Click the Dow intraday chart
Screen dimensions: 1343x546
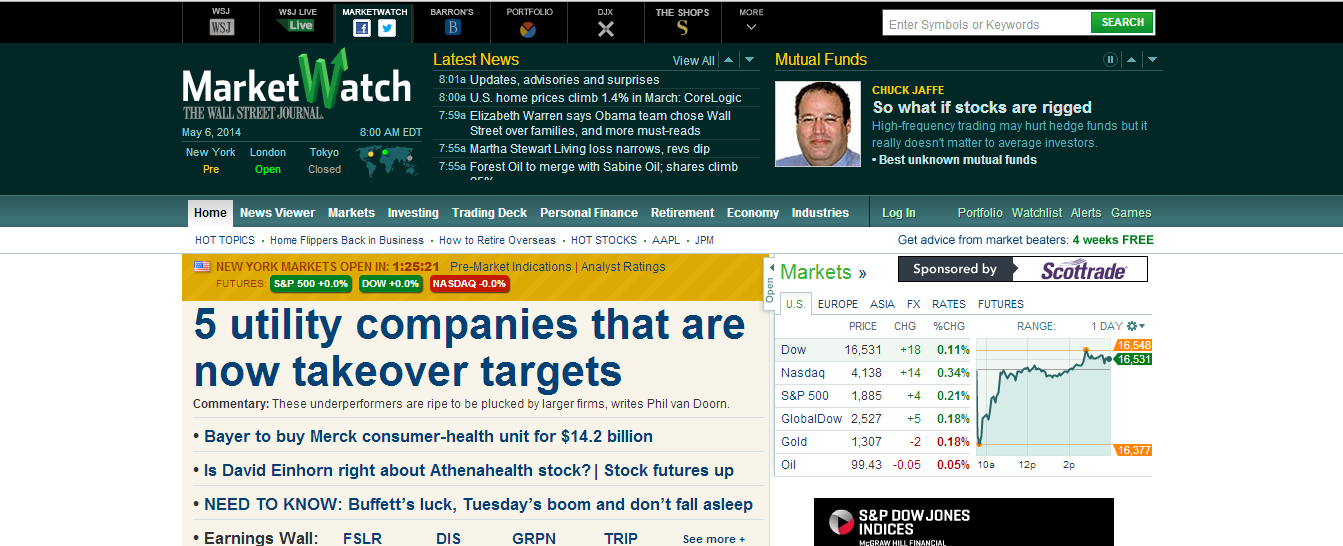pyautogui.click(x=1044, y=397)
